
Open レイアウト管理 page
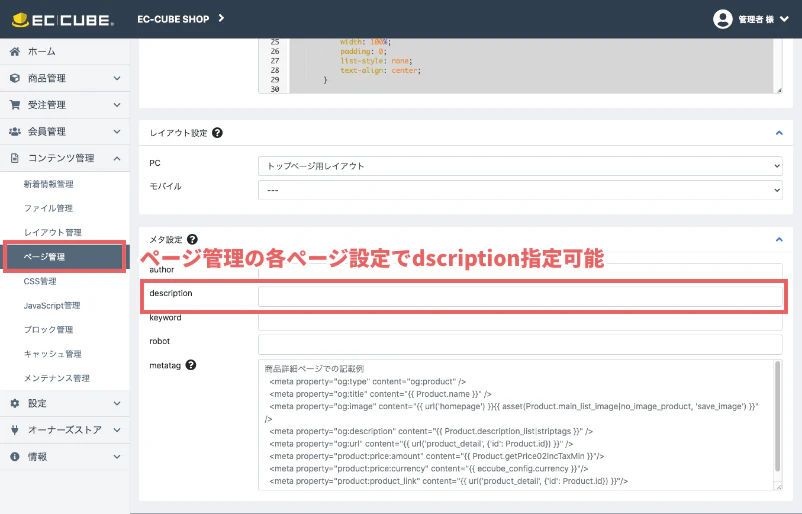[53, 232]
